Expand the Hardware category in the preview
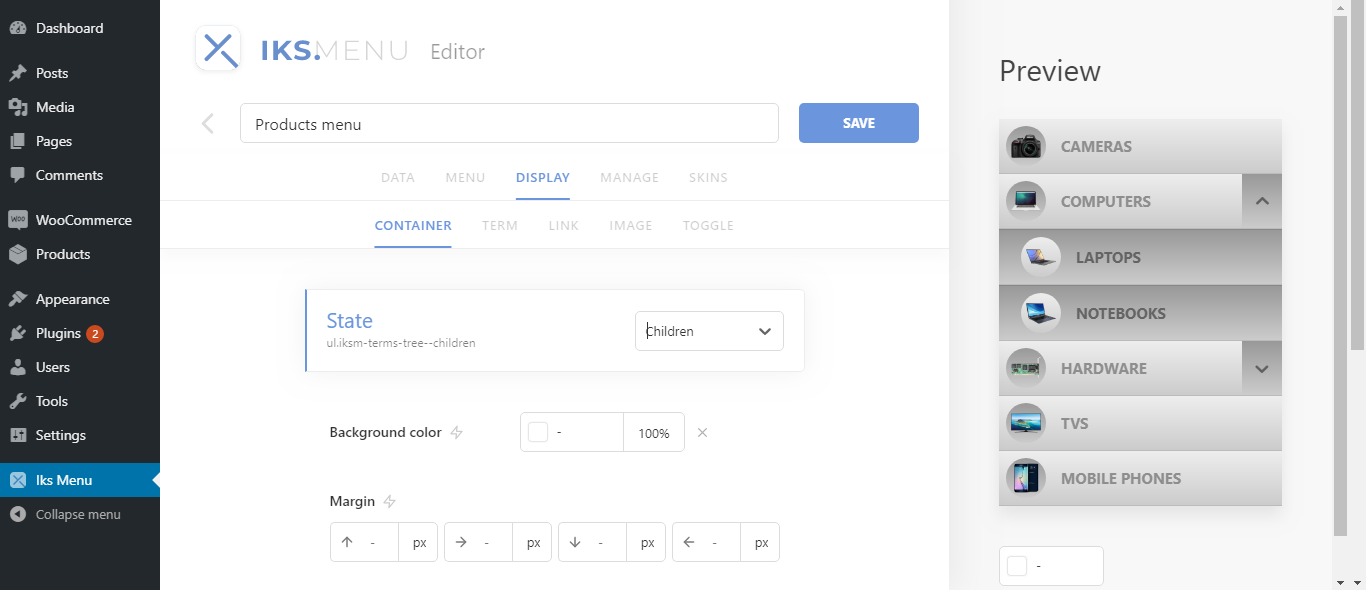Image resolution: width=1366 pixels, height=590 pixels. click(x=1261, y=368)
